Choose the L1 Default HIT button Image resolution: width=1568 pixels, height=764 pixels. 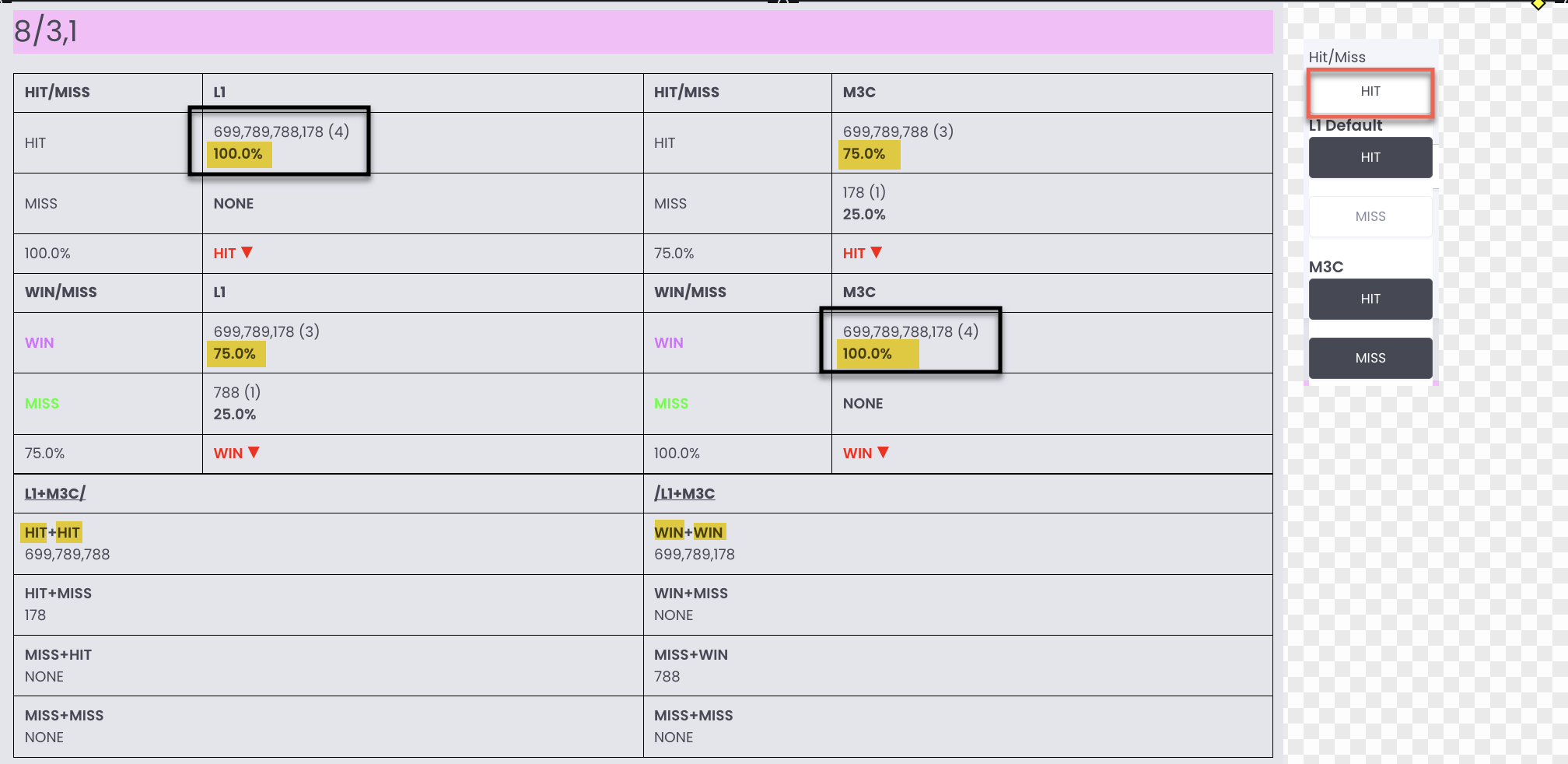[1370, 157]
